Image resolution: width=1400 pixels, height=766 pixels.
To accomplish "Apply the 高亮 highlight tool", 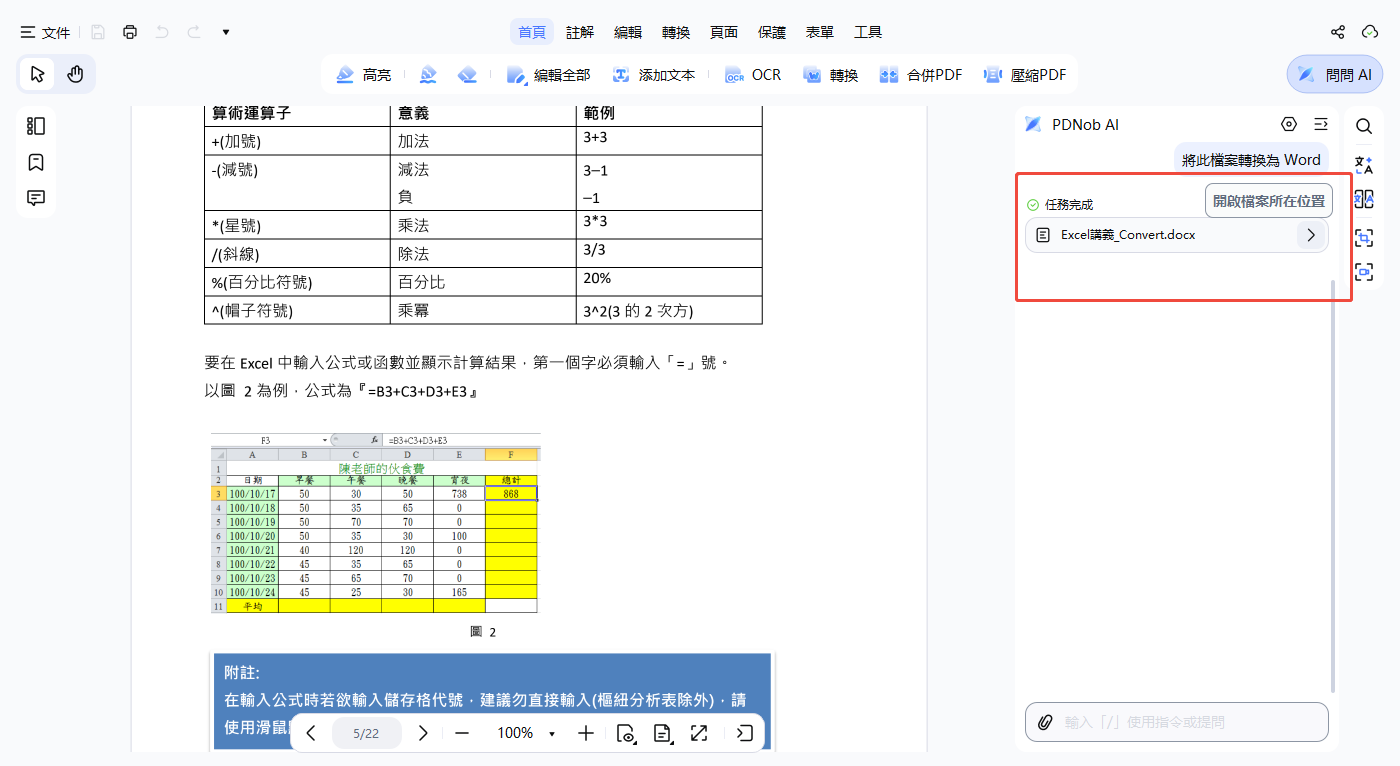I will click(x=364, y=75).
